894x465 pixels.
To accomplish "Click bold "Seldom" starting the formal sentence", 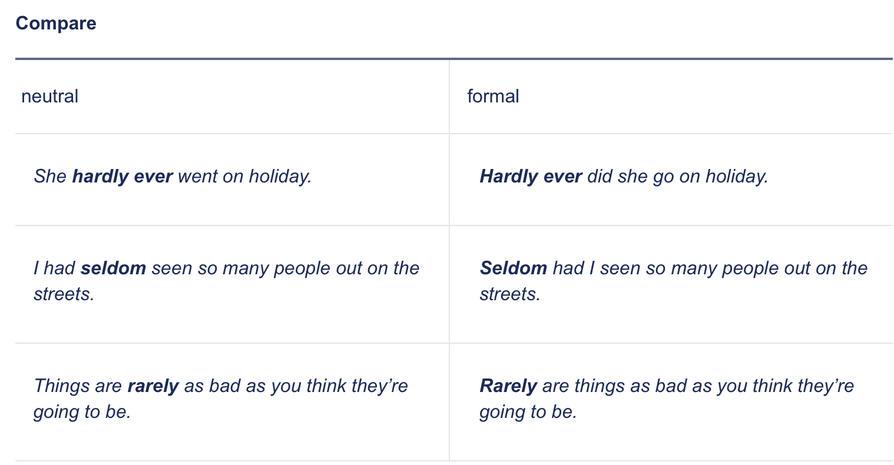I will 513,268.
